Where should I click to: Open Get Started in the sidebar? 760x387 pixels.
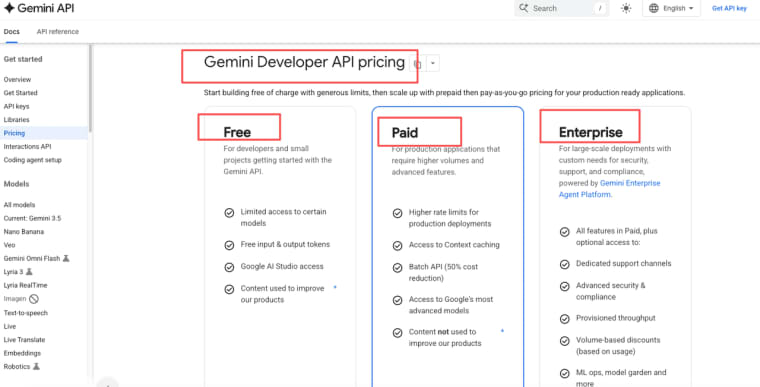click(20, 93)
